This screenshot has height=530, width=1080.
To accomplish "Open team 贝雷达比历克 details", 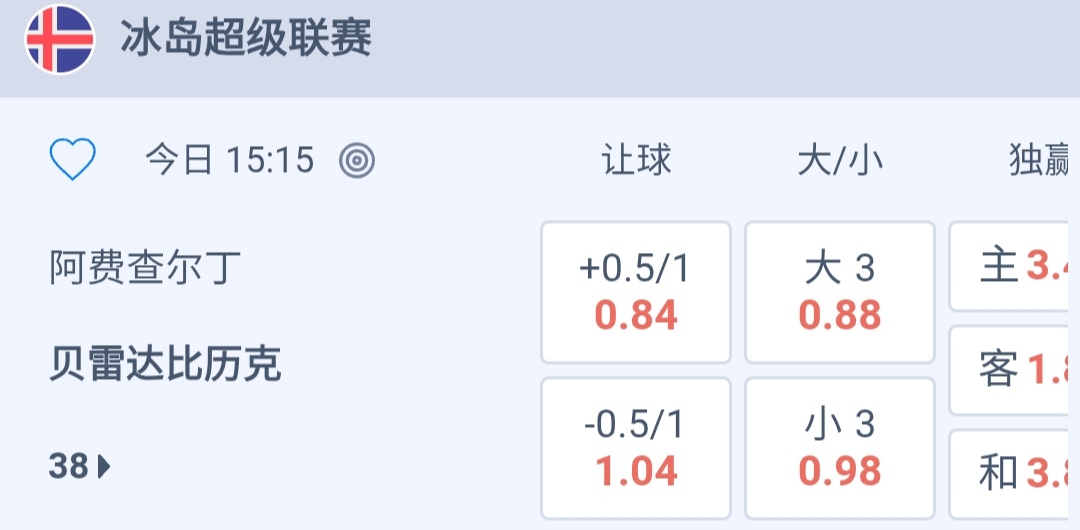I will 165,364.
